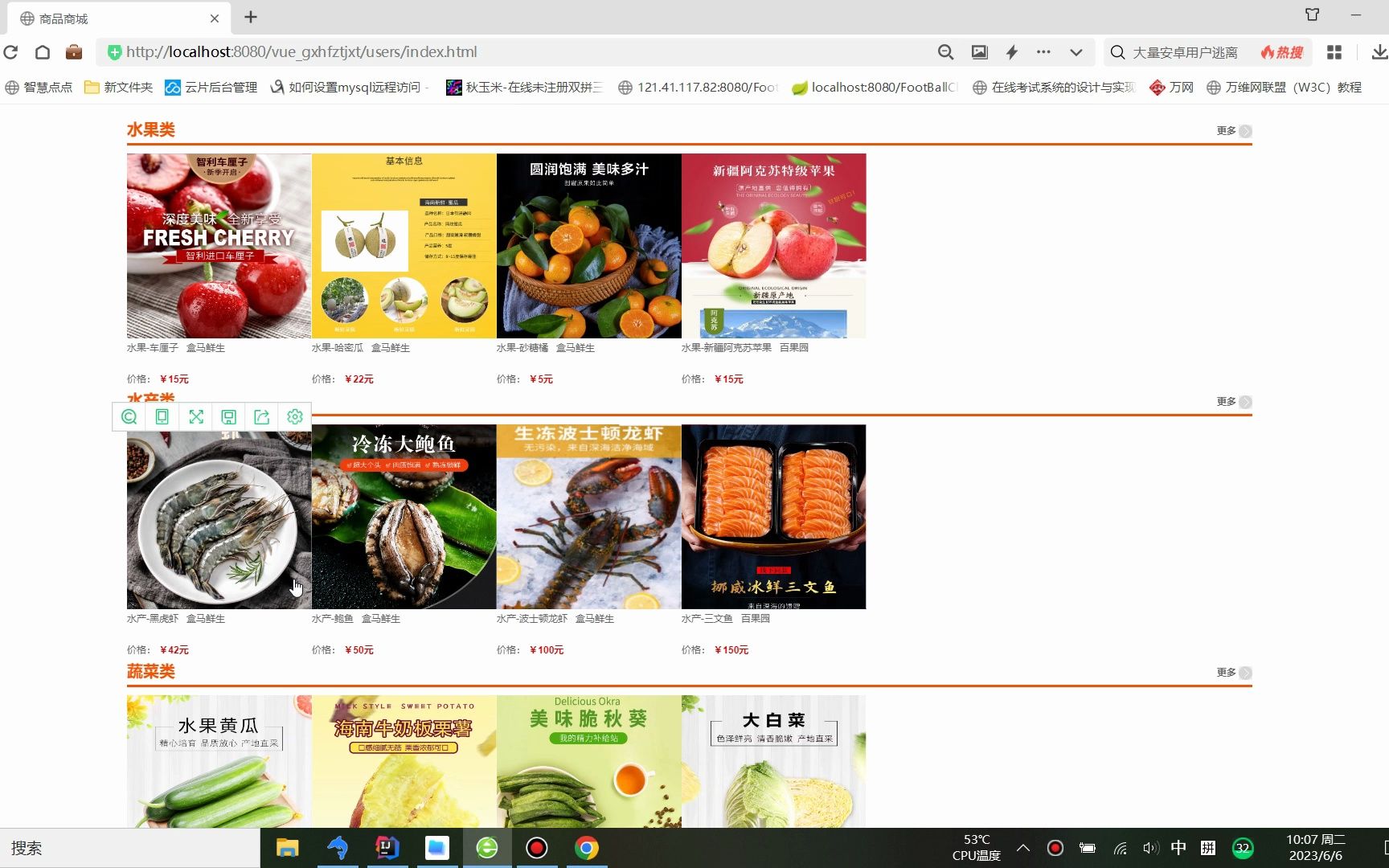Open the 万网 bookmark
Screen dimensions: 1389x868
pyautogui.click(x=1172, y=87)
